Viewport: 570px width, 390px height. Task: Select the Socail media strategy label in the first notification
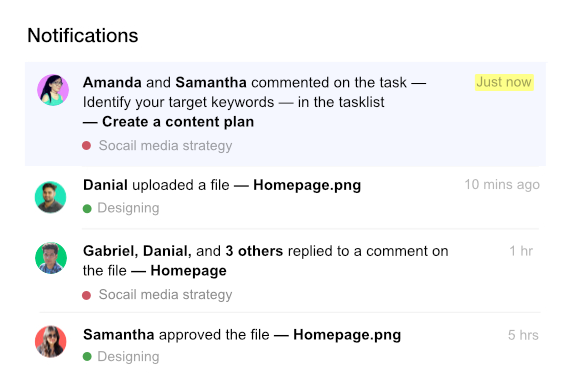[x=165, y=146]
